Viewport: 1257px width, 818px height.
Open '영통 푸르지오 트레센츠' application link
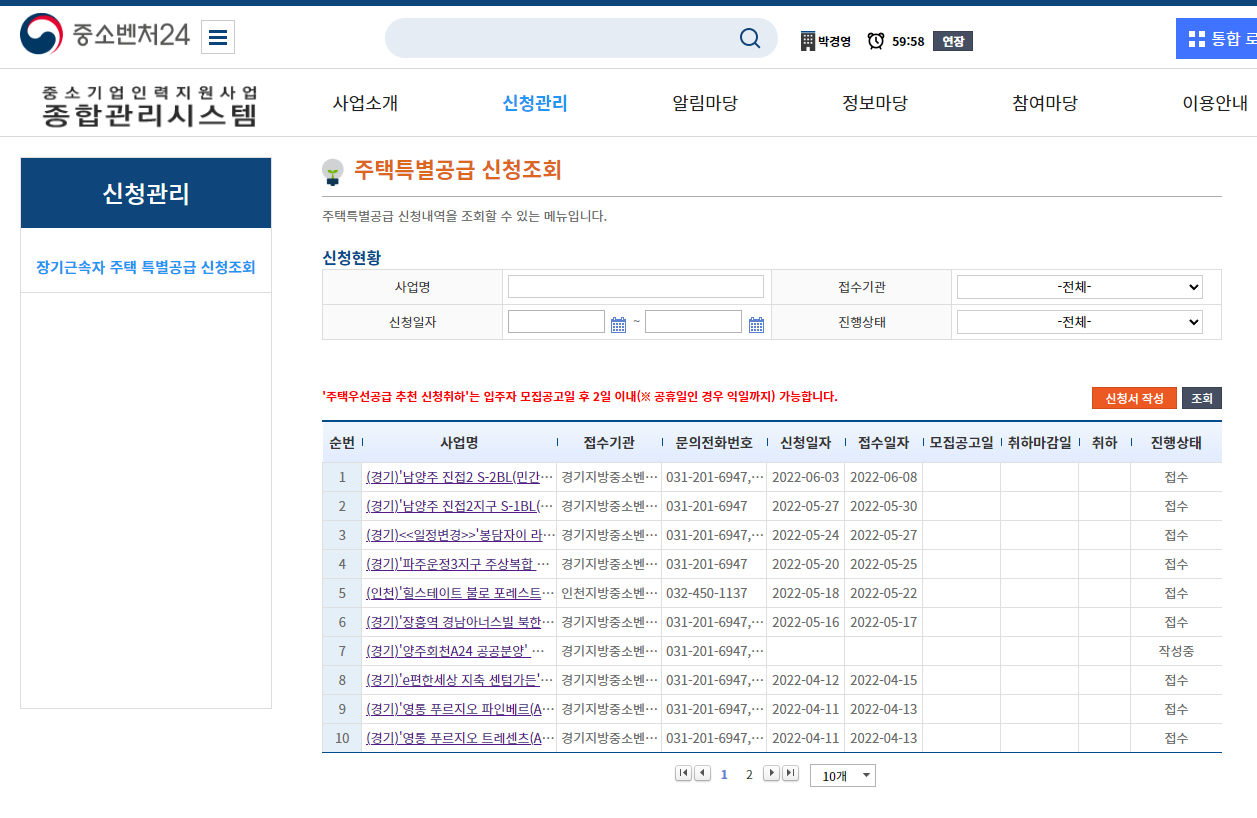pos(459,738)
